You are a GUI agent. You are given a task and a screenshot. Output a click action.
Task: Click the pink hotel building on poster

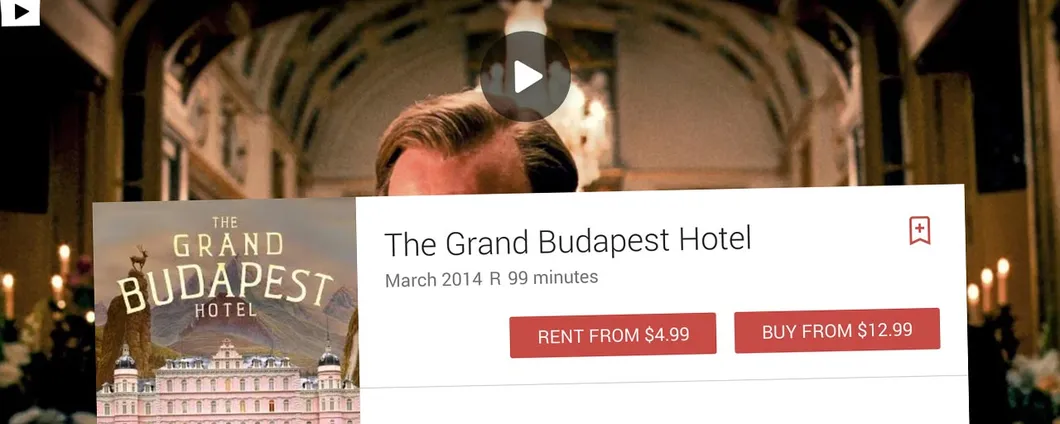click(x=226, y=382)
